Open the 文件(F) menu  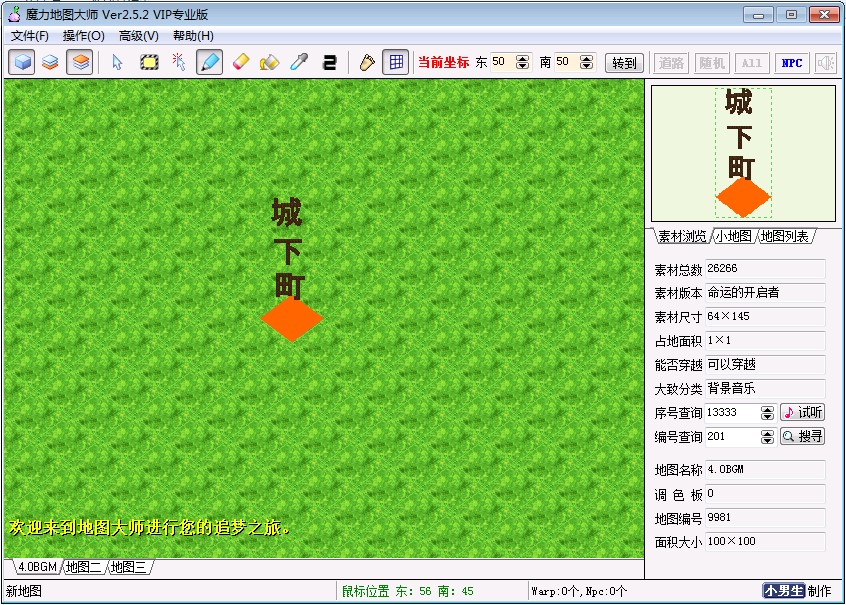[x=30, y=36]
